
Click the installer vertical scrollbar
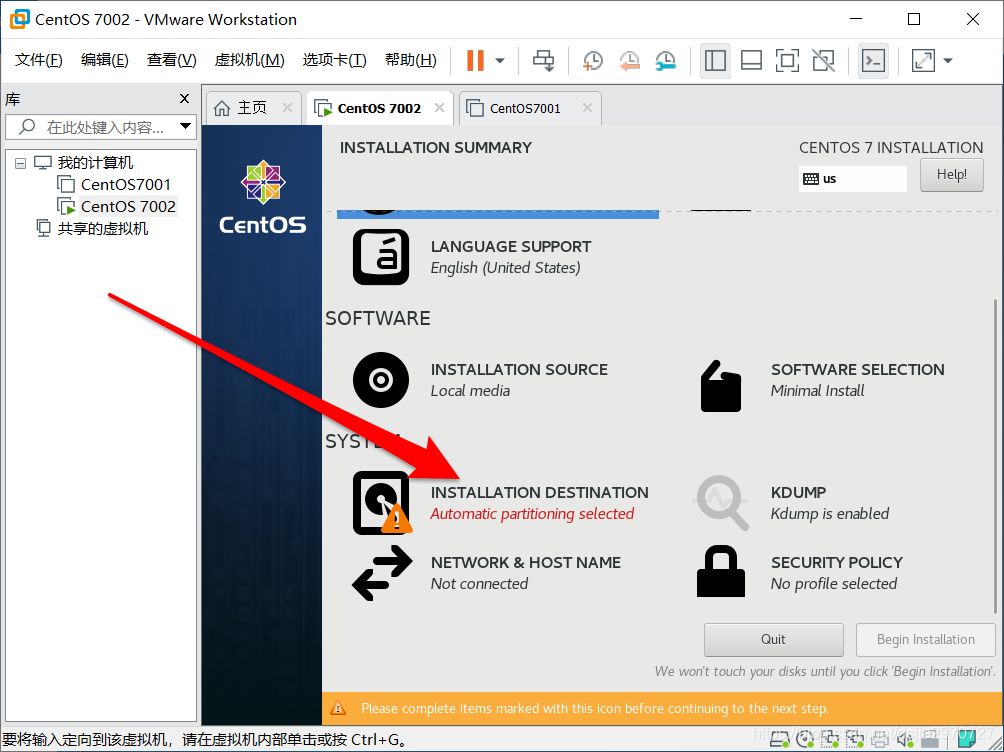pos(994,455)
